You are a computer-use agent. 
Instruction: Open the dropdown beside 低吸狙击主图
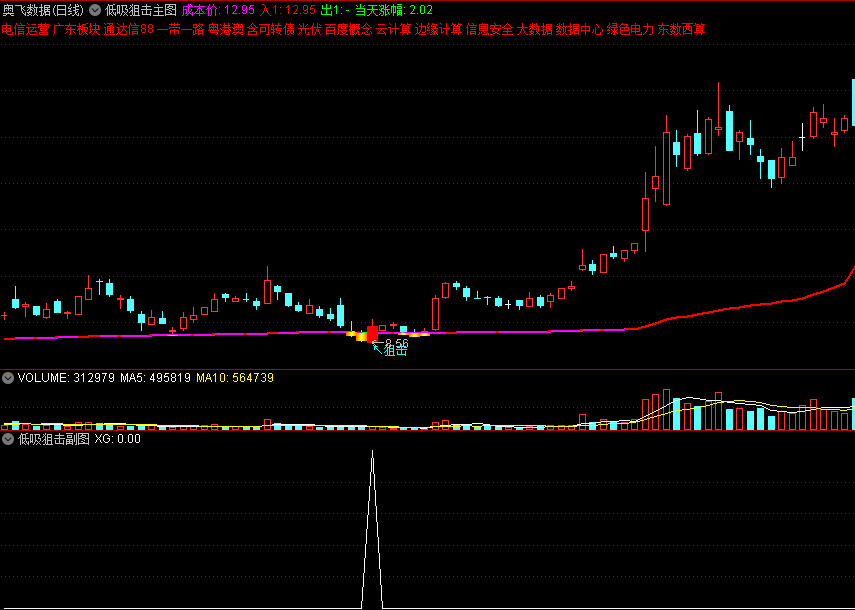tap(94, 10)
